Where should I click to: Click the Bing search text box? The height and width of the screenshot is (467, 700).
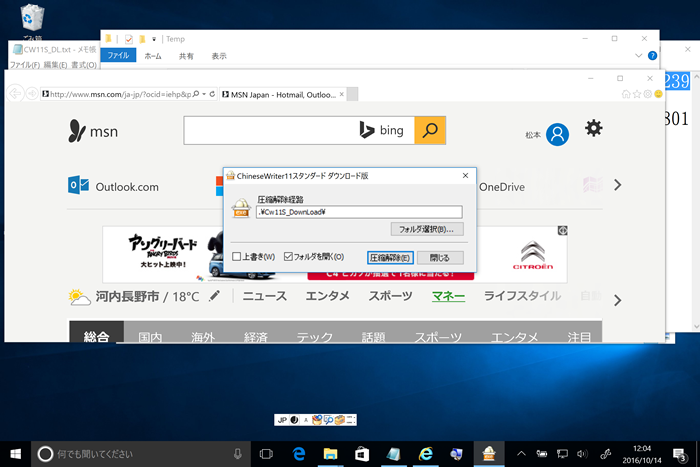point(299,130)
